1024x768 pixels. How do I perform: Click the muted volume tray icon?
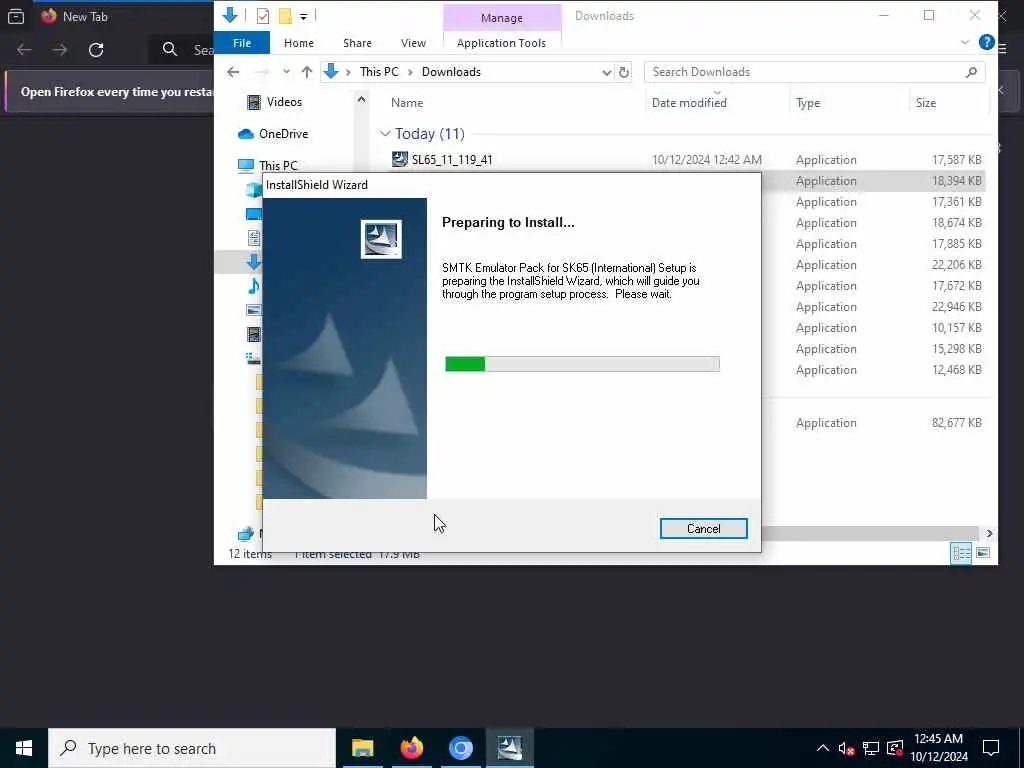pyautogui.click(x=846, y=748)
